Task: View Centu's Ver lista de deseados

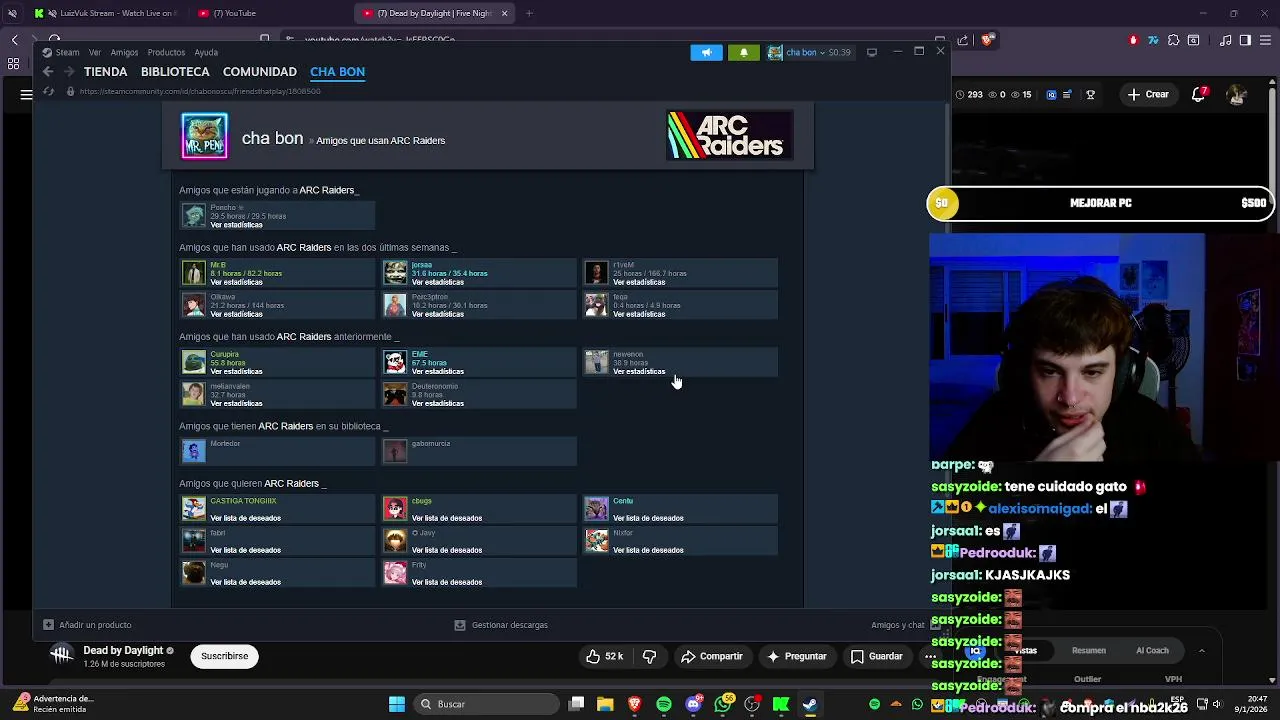Action: tap(648, 518)
